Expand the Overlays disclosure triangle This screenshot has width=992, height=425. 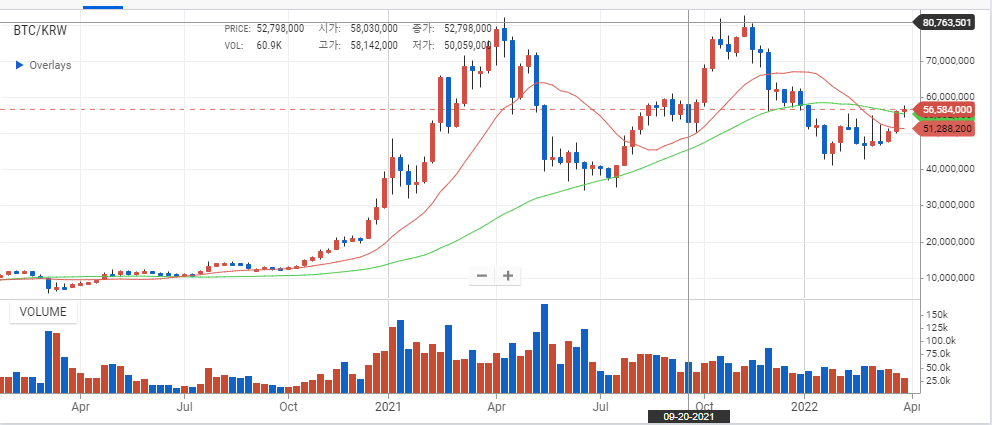click(19, 65)
